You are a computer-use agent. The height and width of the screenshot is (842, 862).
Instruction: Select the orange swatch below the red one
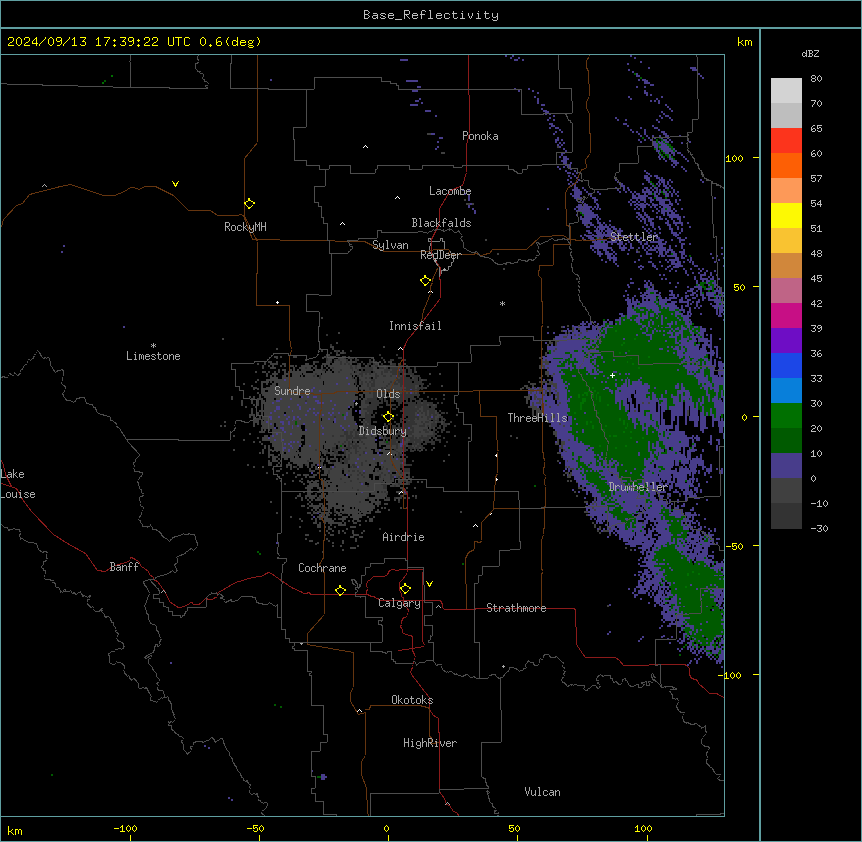(786, 165)
